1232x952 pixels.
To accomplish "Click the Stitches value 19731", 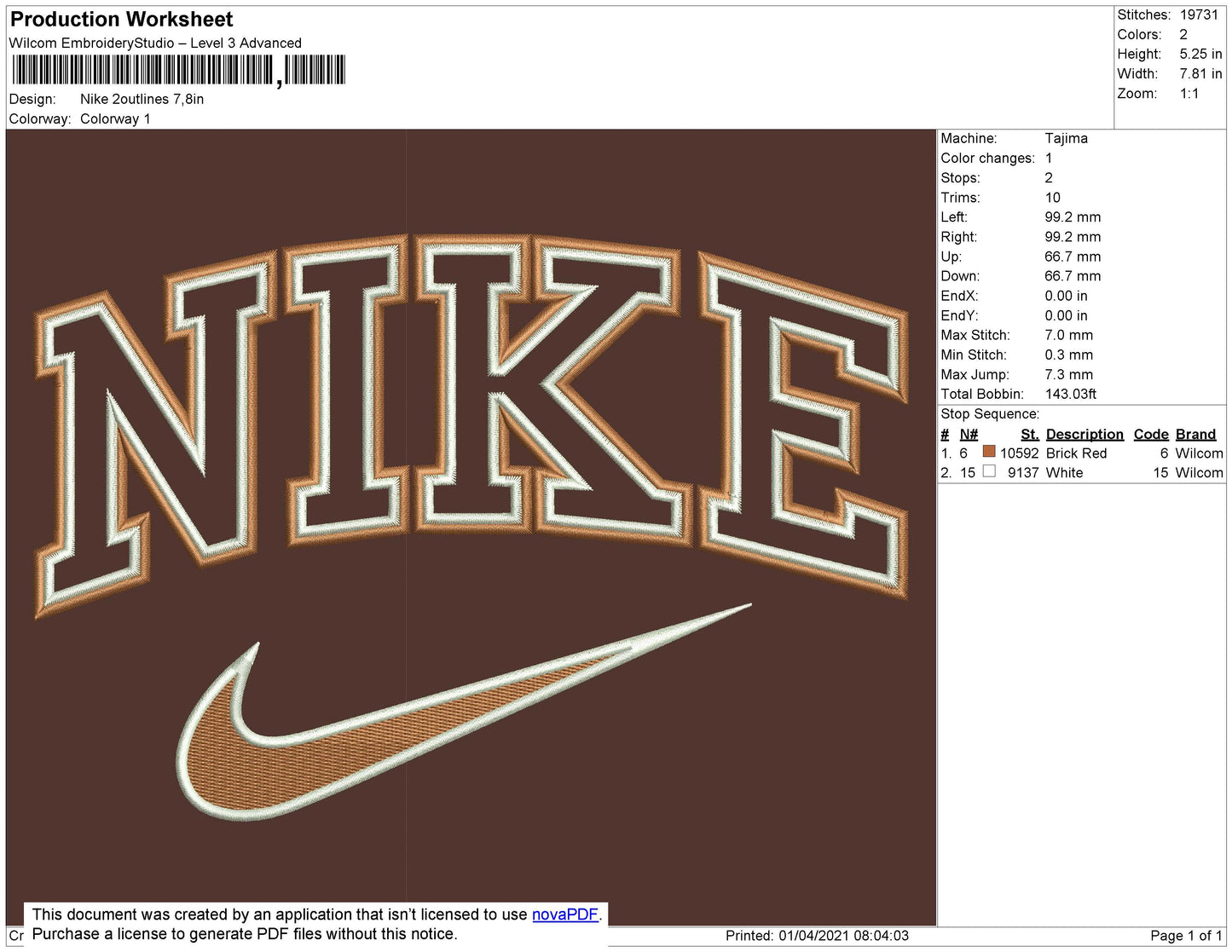I will click(x=1200, y=14).
